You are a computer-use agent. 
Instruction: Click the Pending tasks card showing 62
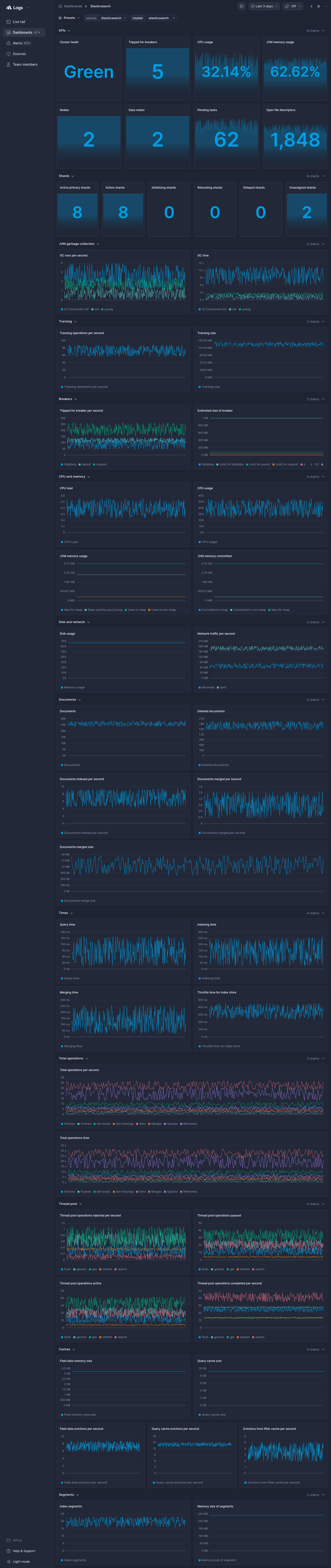pos(226,136)
